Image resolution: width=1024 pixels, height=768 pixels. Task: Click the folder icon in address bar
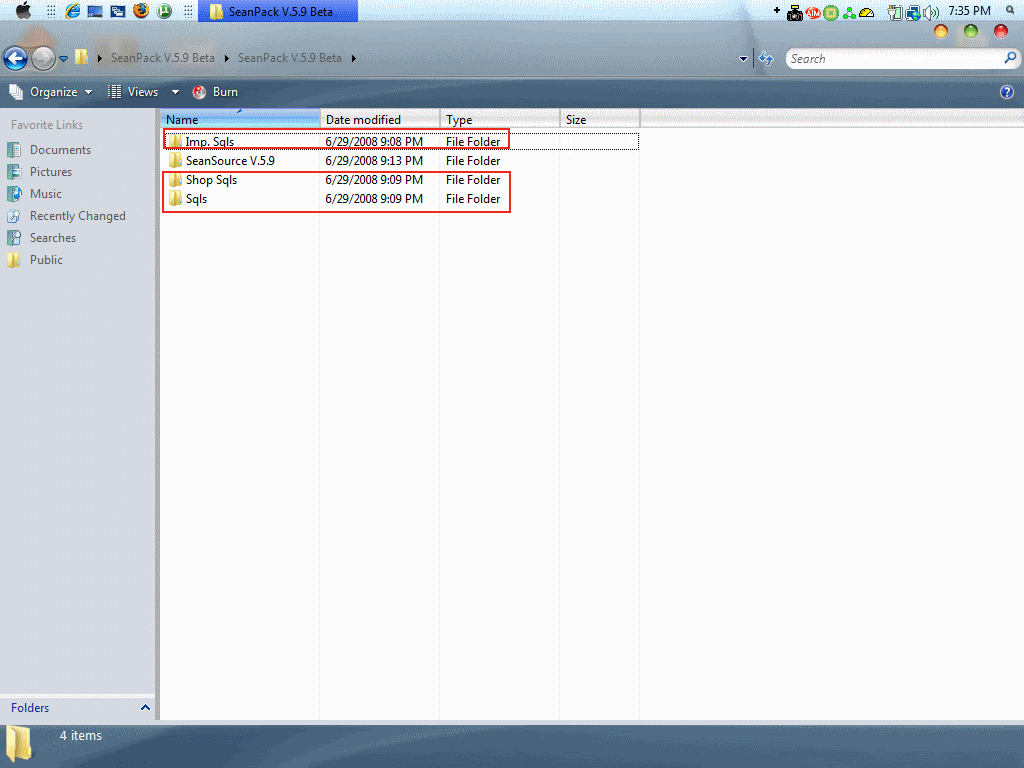click(x=82, y=57)
